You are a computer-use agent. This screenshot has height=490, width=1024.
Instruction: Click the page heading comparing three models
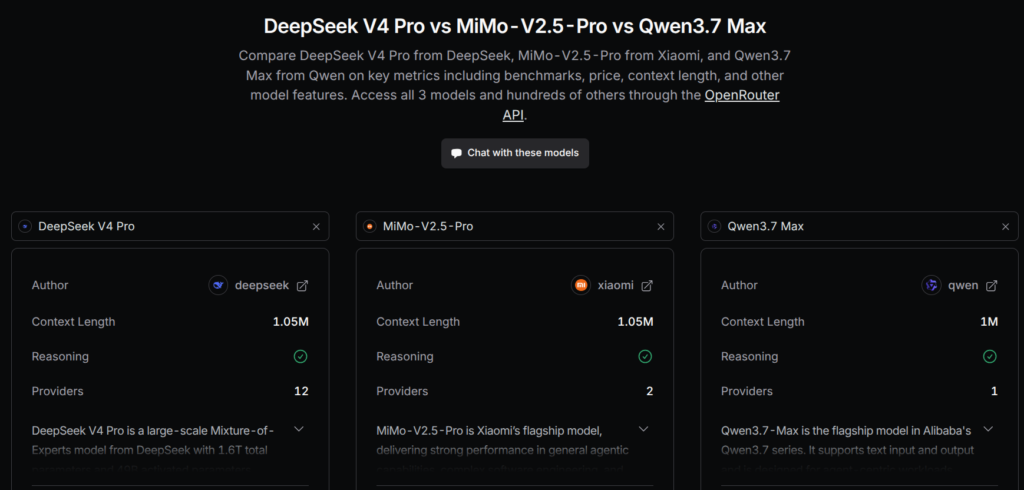[515, 26]
